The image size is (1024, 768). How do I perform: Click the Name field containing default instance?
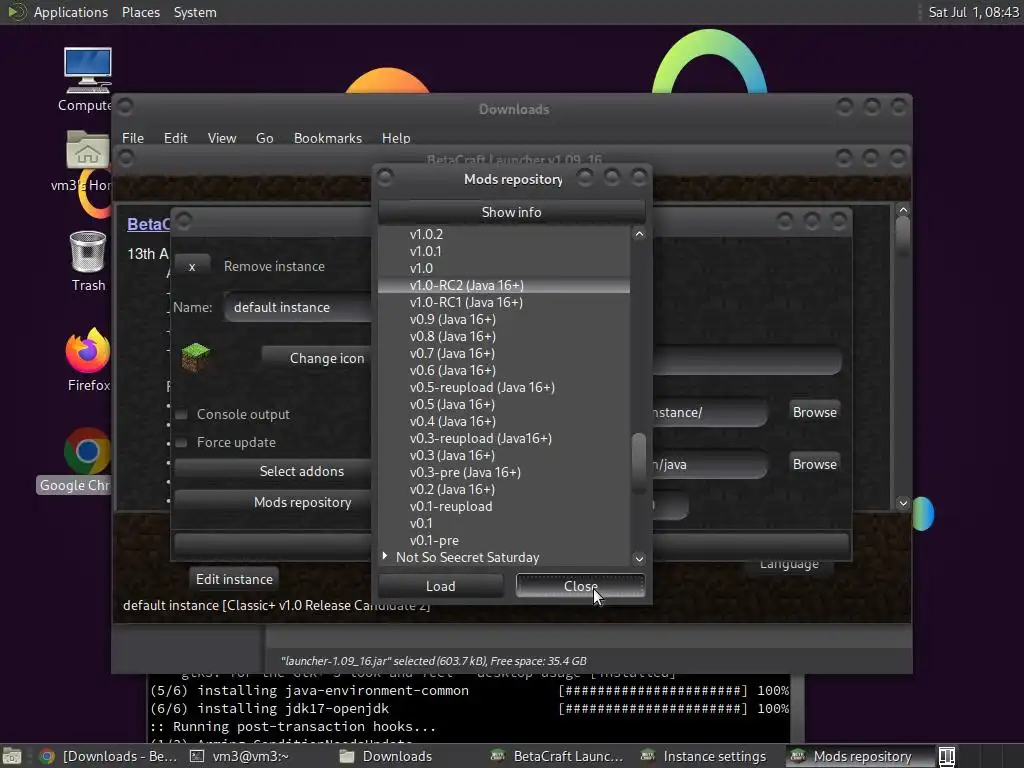298,307
